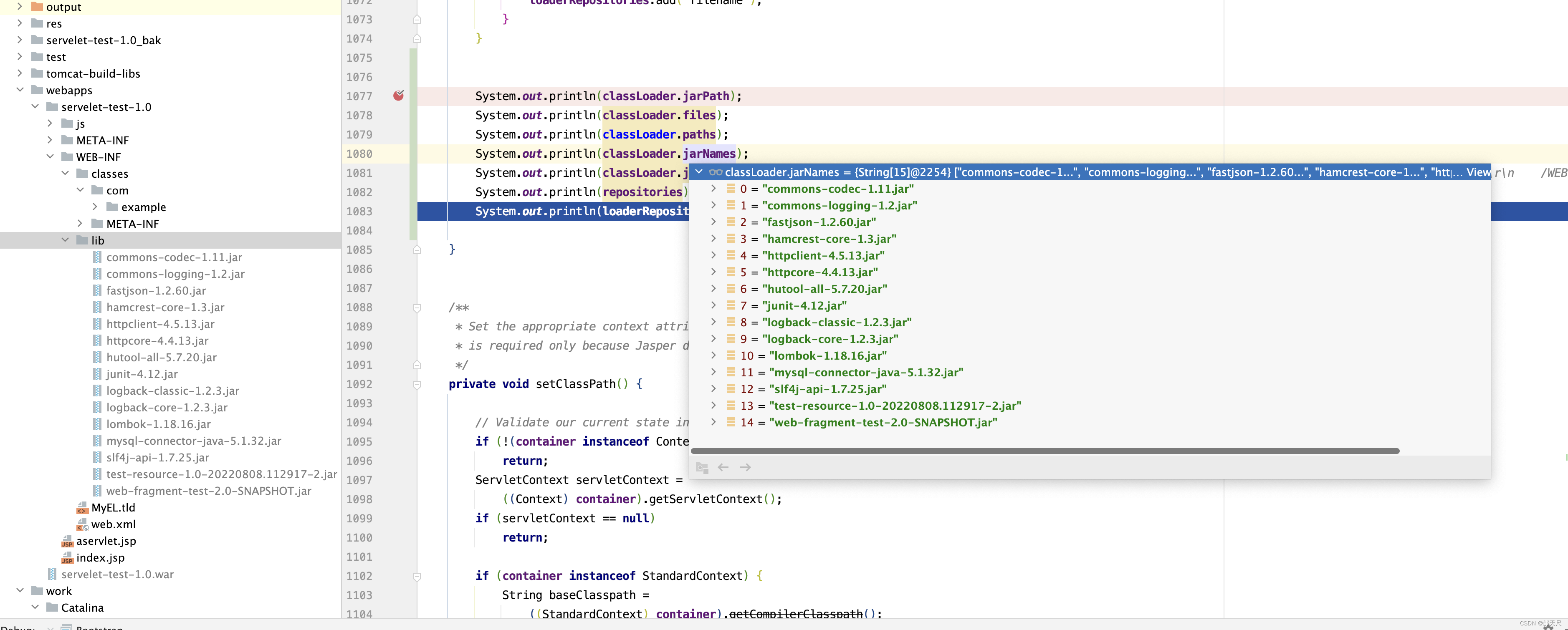Select the back navigation arrow in debugger
Screen dimensions: 1568x630
[x=723, y=467]
